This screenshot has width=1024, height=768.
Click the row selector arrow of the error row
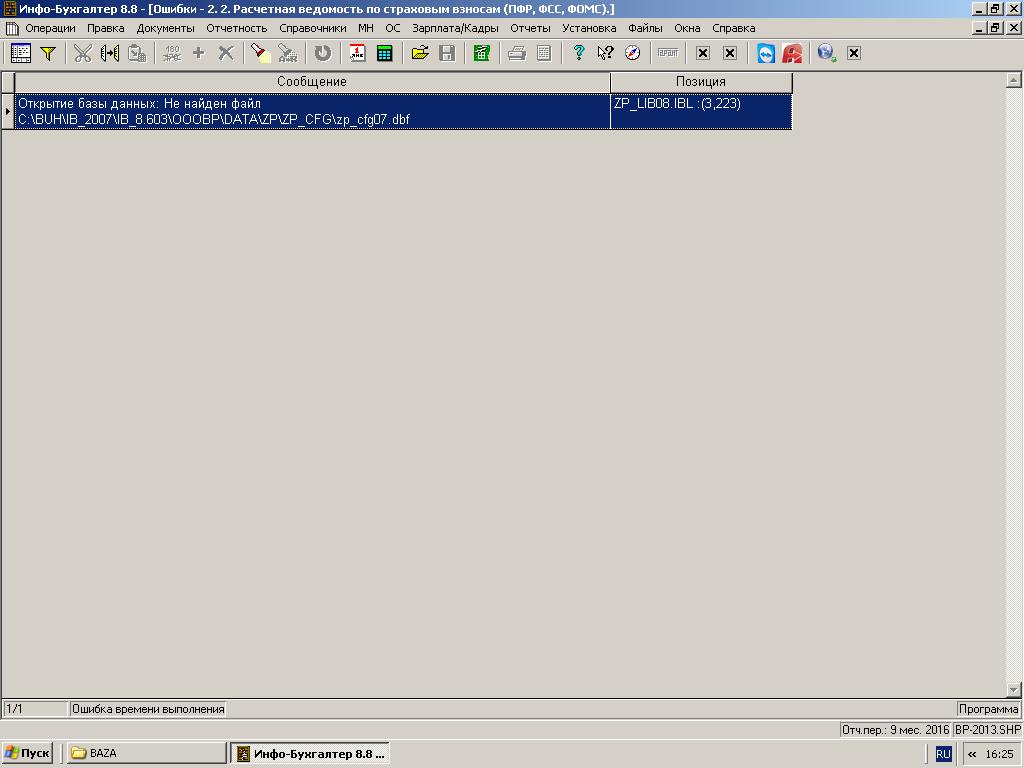[8, 112]
